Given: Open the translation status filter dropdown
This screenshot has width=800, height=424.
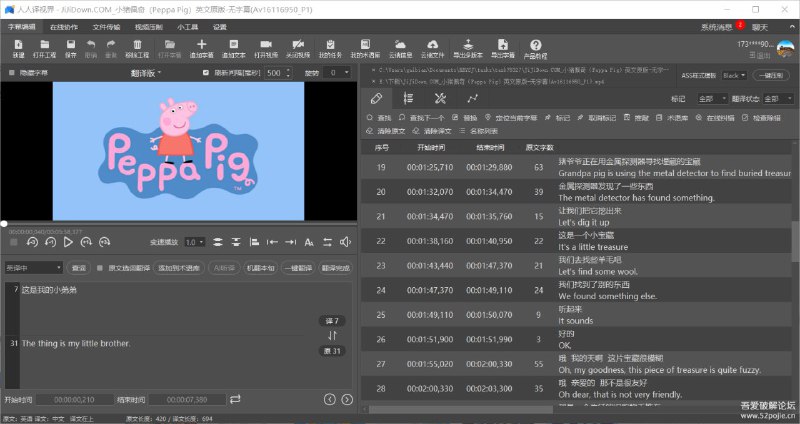Looking at the screenshot, I should click(778, 98).
